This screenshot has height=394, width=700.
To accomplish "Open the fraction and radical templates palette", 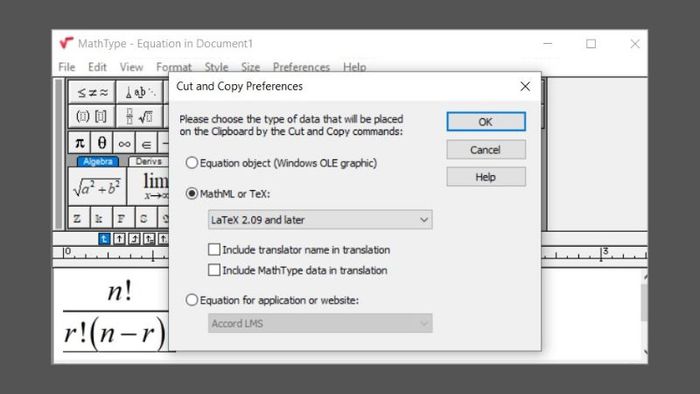I will [139, 116].
